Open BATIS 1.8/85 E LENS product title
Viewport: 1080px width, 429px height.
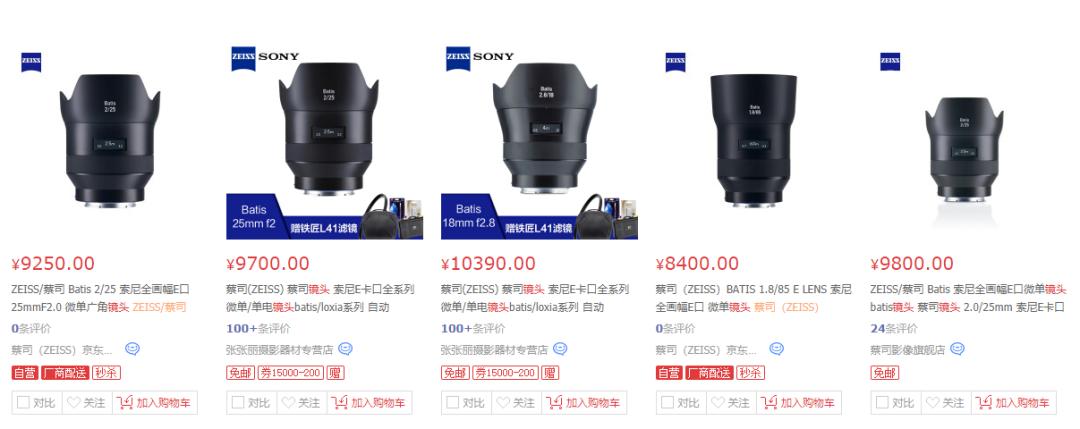753,298
